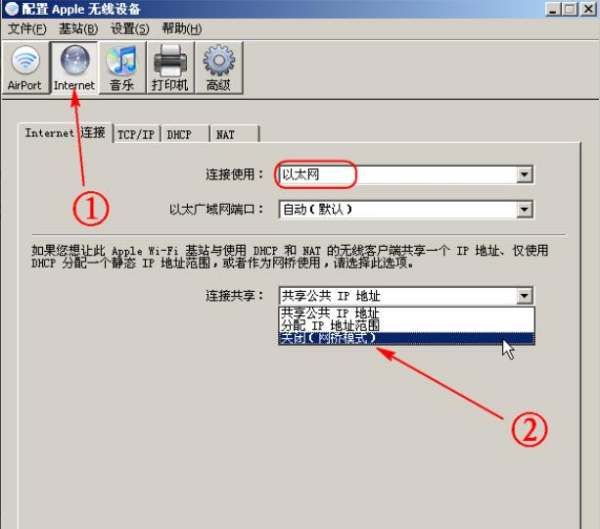Image resolution: width=600 pixels, height=529 pixels.
Task: Click the app icon in title bar
Action: pos(11,8)
